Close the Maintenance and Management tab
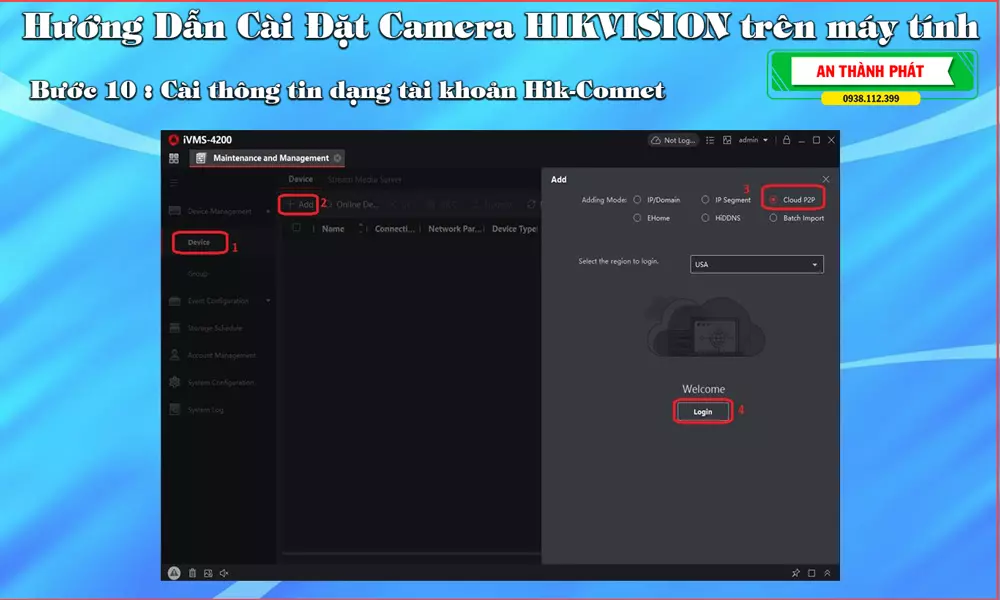This screenshot has width=1000, height=600. tap(337, 158)
